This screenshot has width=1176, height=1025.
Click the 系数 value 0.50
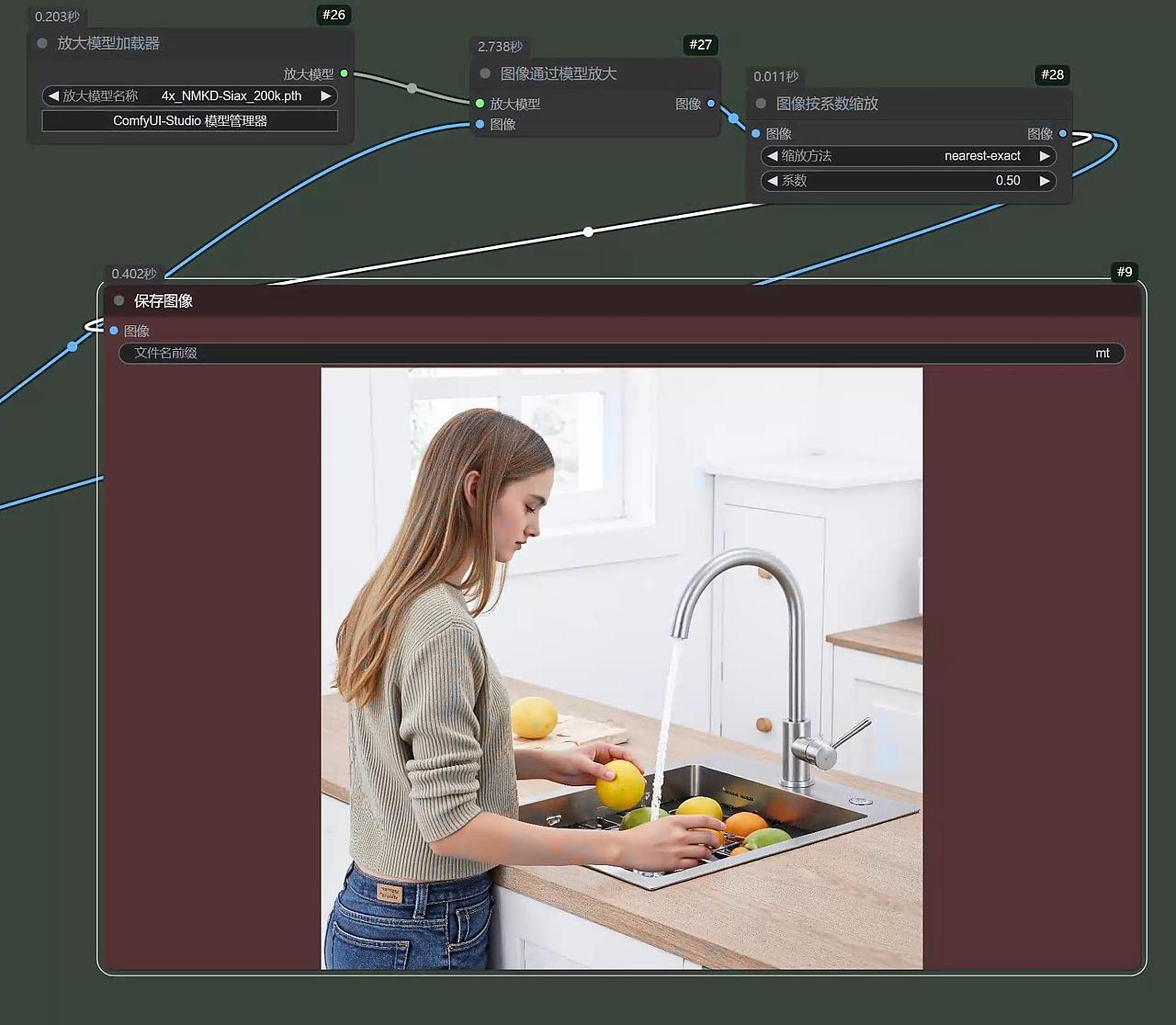coord(1008,181)
